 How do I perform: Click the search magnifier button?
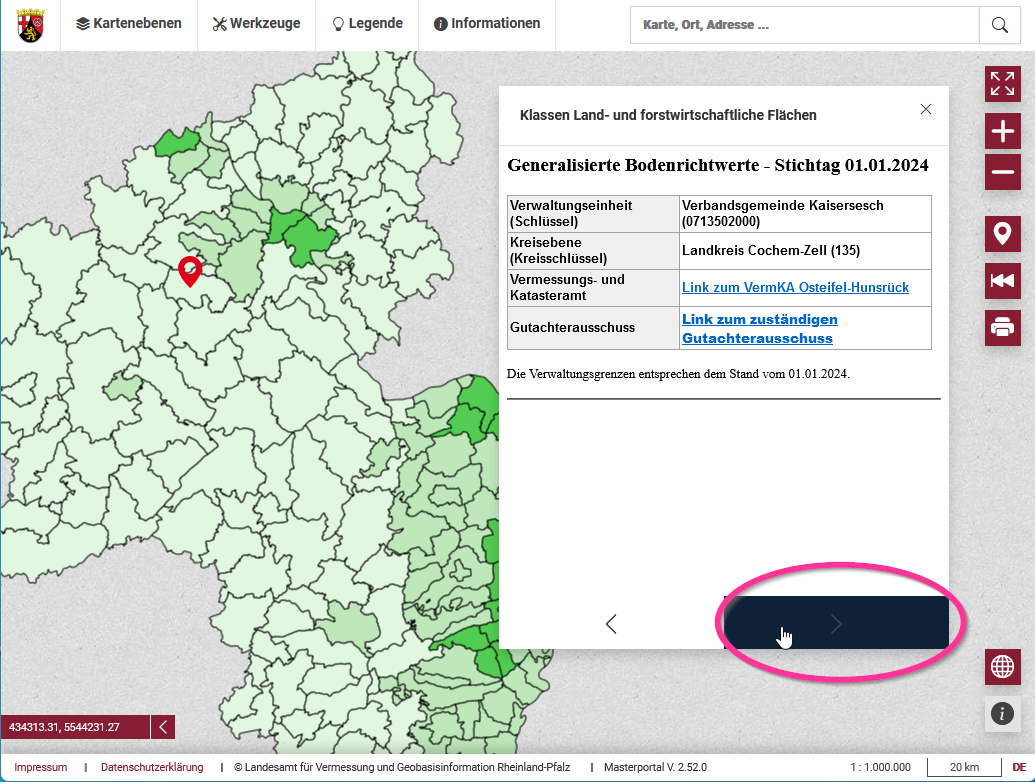tap(999, 25)
